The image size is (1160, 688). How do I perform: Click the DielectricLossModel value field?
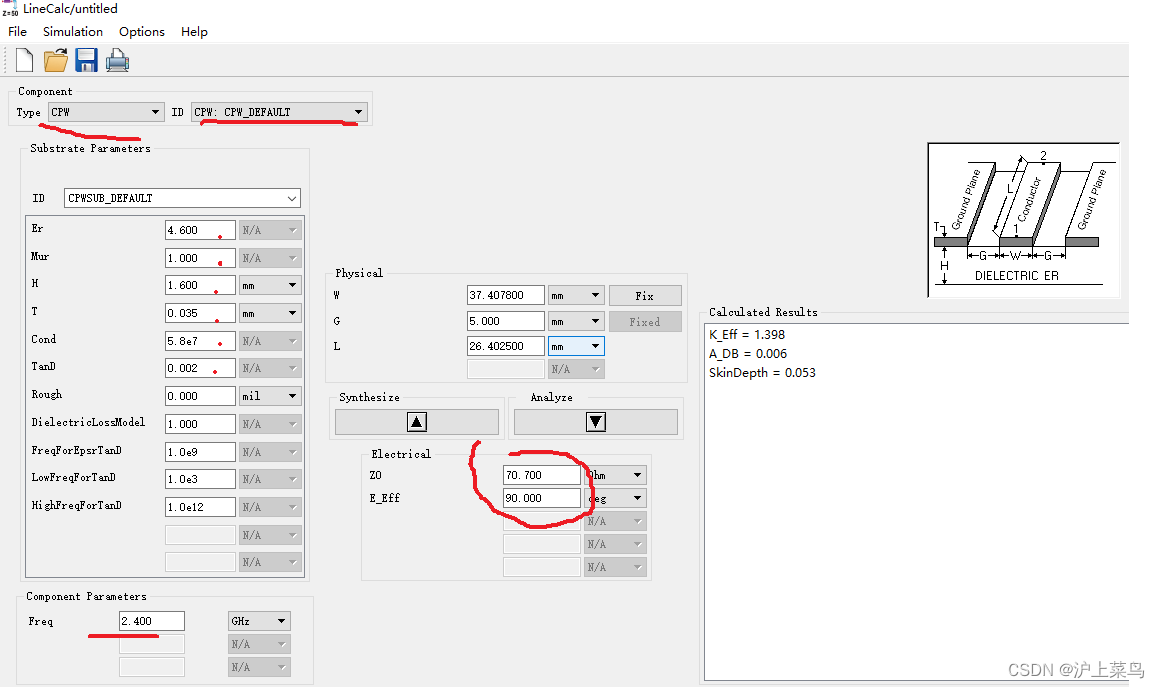point(200,423)
